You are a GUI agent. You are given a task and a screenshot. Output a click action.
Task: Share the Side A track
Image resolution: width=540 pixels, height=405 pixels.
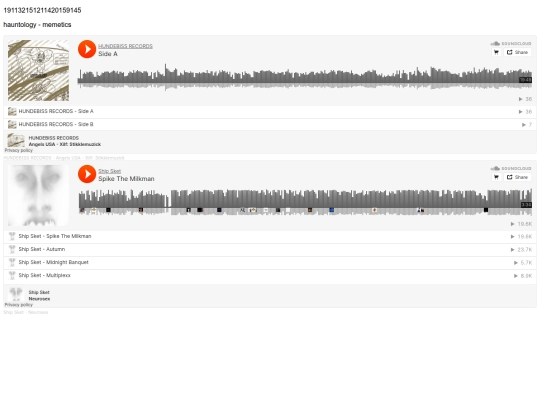pyautogui.click(x=517, y=52)
